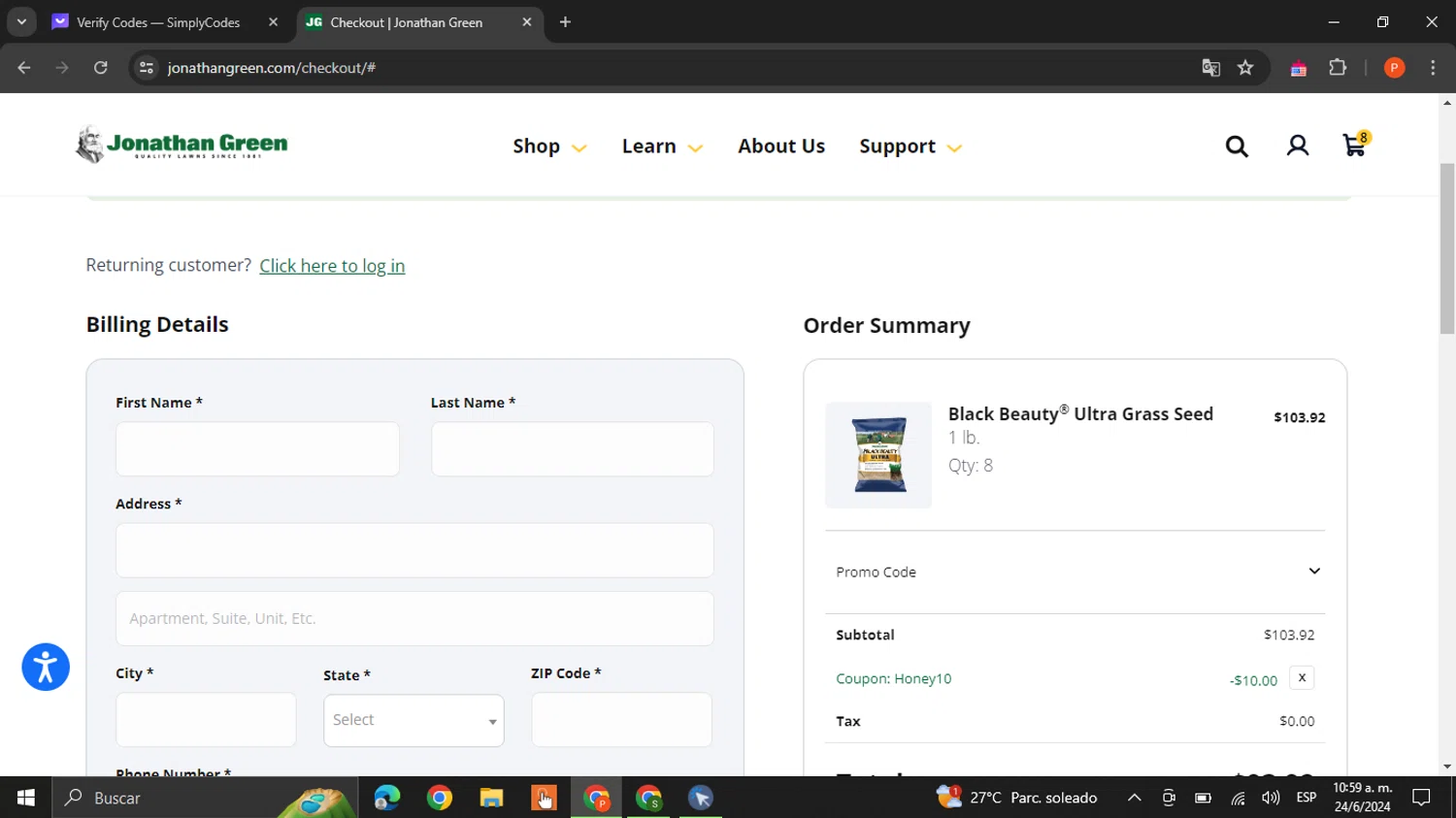View site information icon in address bar
The height and width of the screenshot is (818, 1456).
coord(147,68)
